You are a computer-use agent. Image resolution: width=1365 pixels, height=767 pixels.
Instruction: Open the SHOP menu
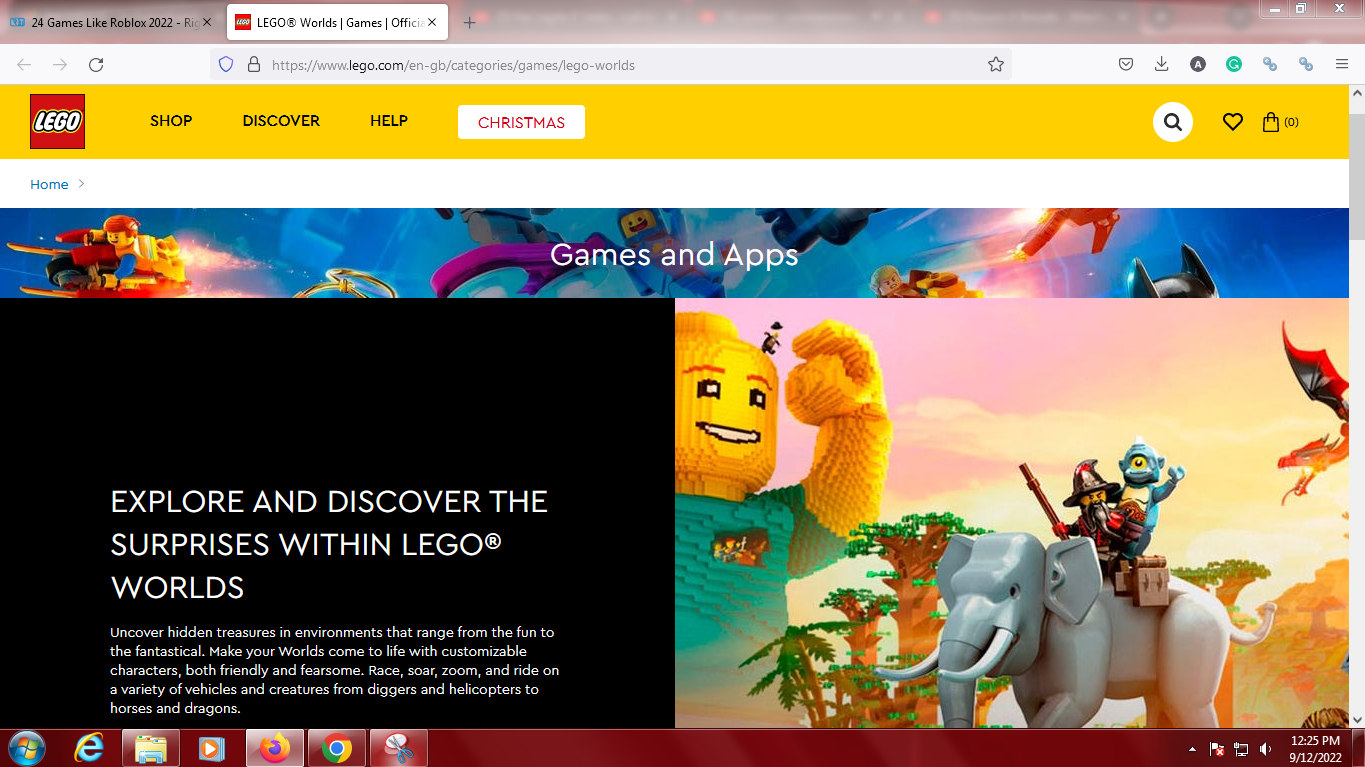pyautogui.click(x=171, y=121)
